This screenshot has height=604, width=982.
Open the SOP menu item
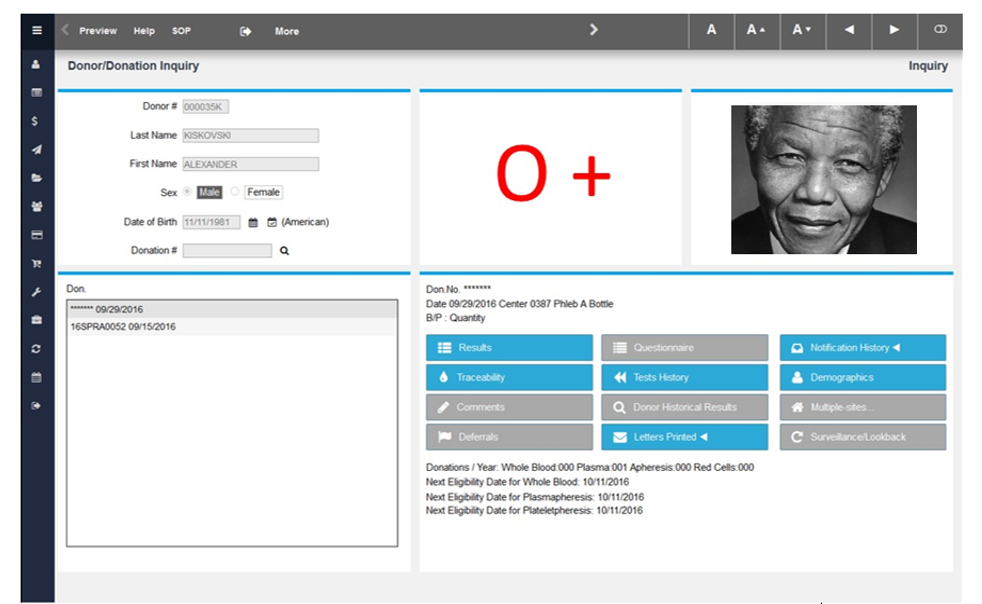coord(181,31)
